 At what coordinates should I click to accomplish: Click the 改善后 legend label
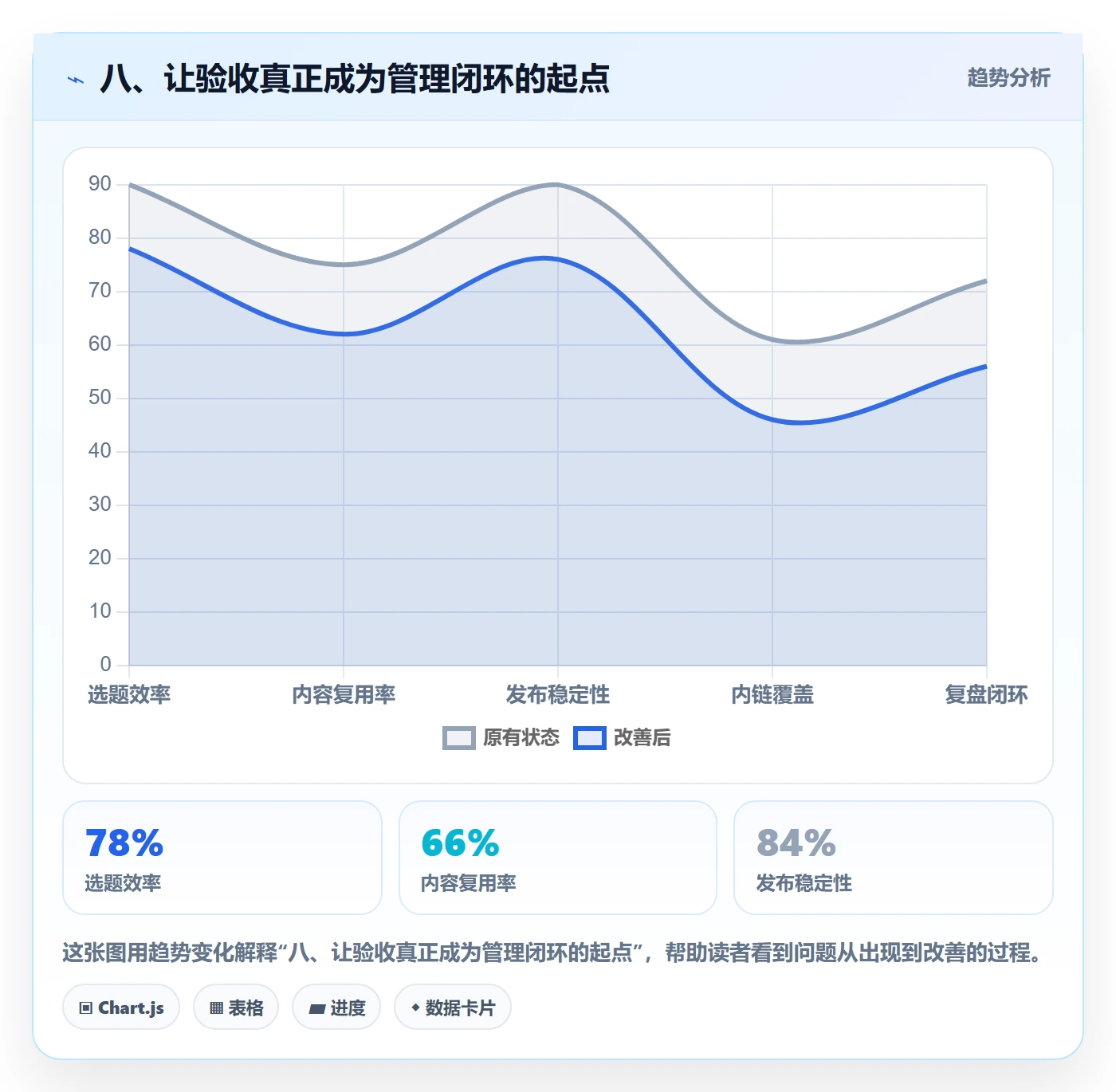(x=642, y=738)
